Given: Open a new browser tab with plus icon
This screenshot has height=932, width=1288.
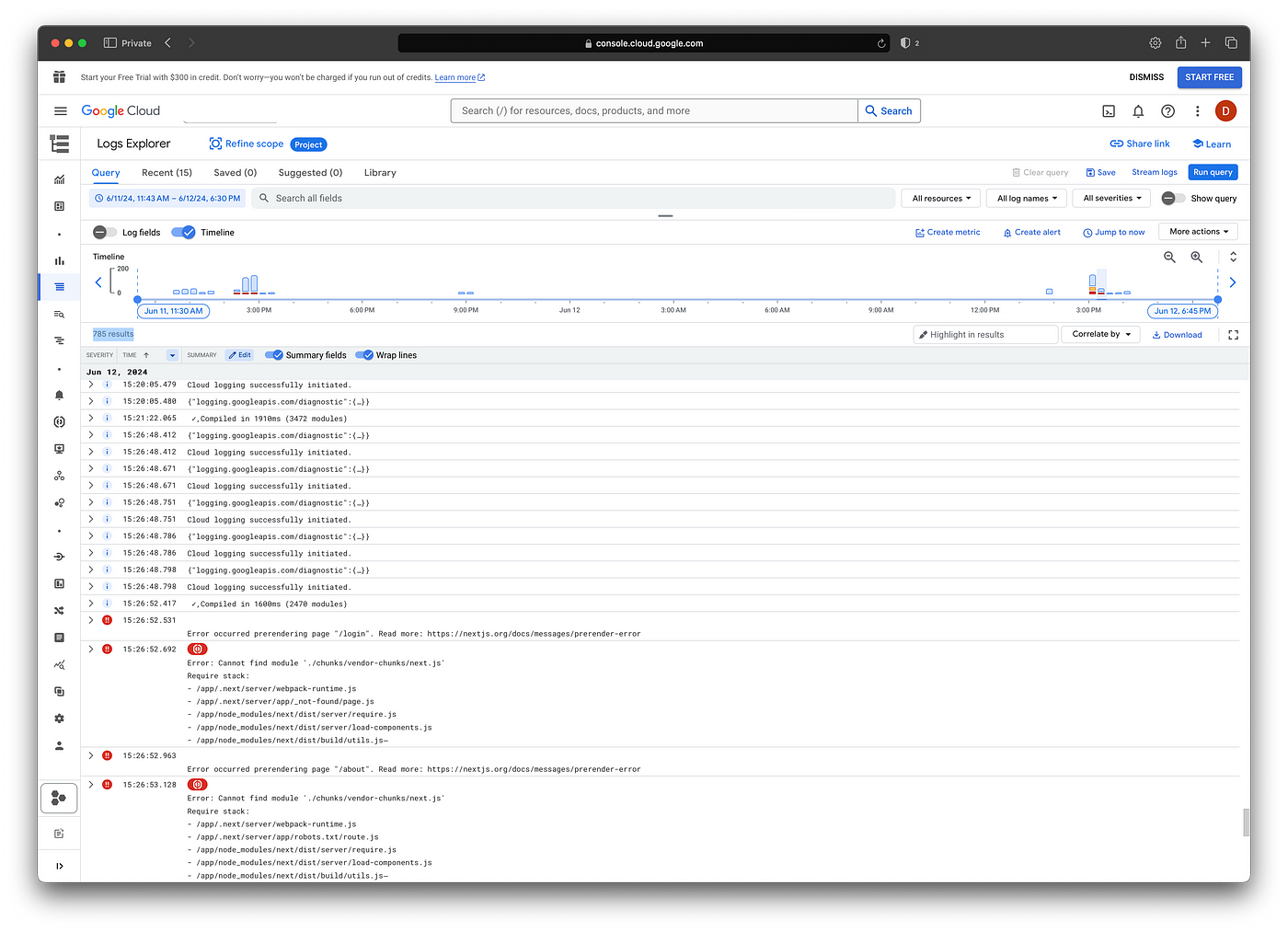Looking at the screenshot, I should tap(1205, 43).
